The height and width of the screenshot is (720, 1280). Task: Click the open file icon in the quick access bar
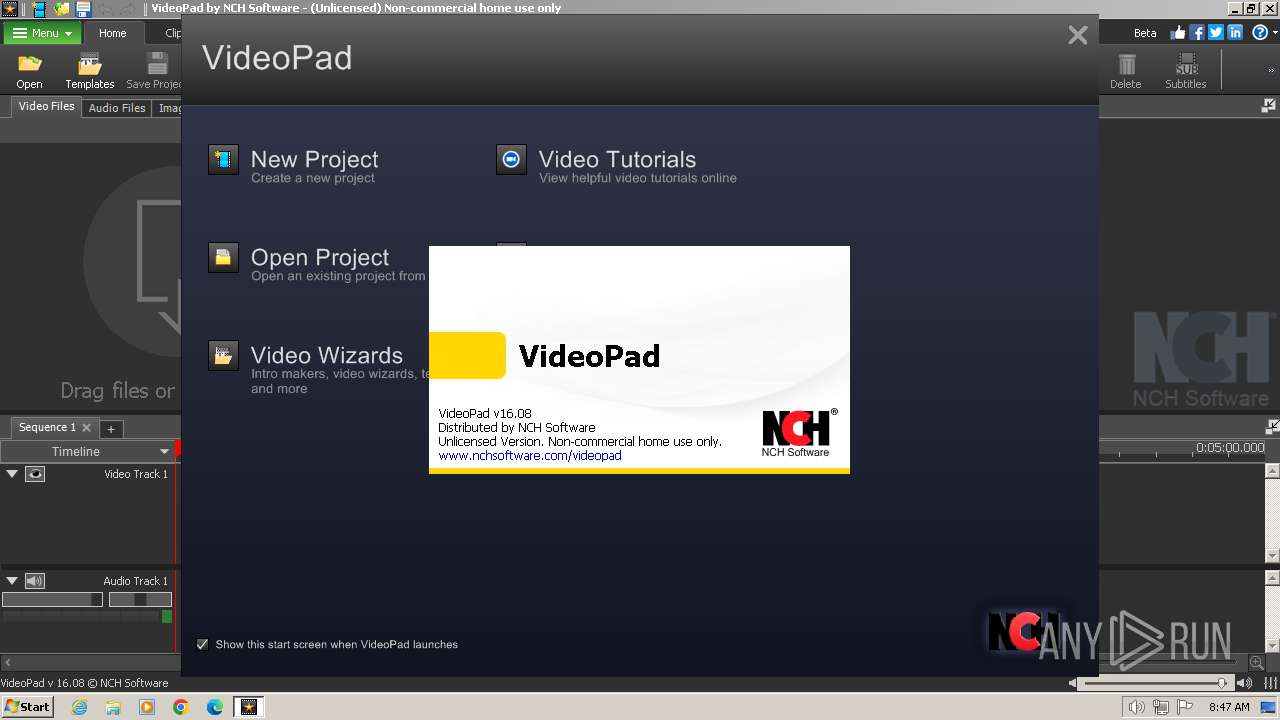(62, 8)
